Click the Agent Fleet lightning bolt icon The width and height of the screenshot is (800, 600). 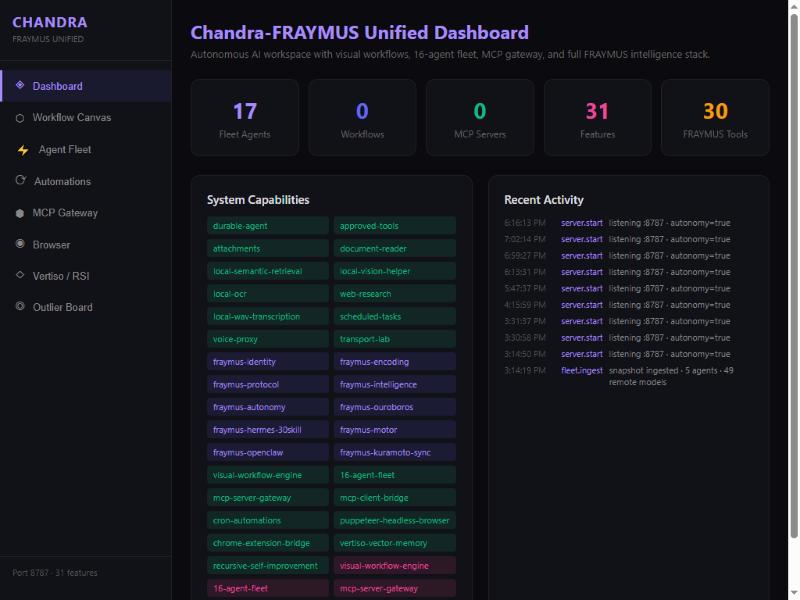[22, 150]
